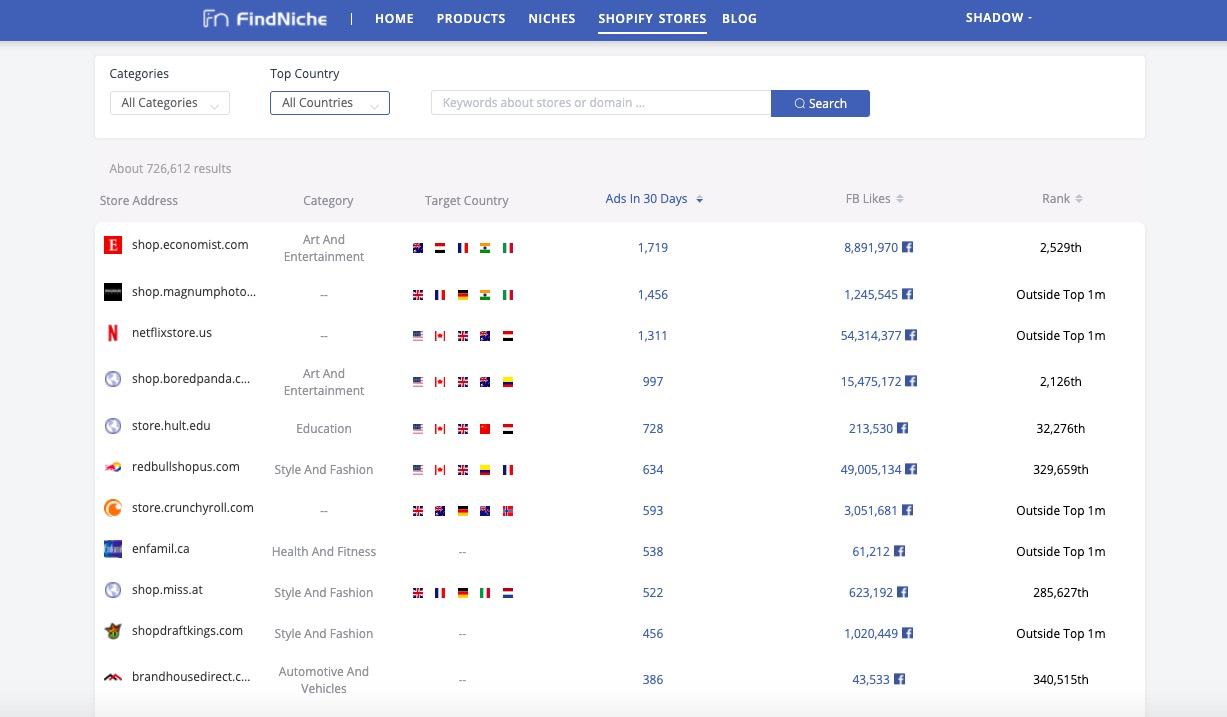Click Facebook icon beside 623,192 likes
Viewport: 1227px width, 717px height.
pos(902,592)
